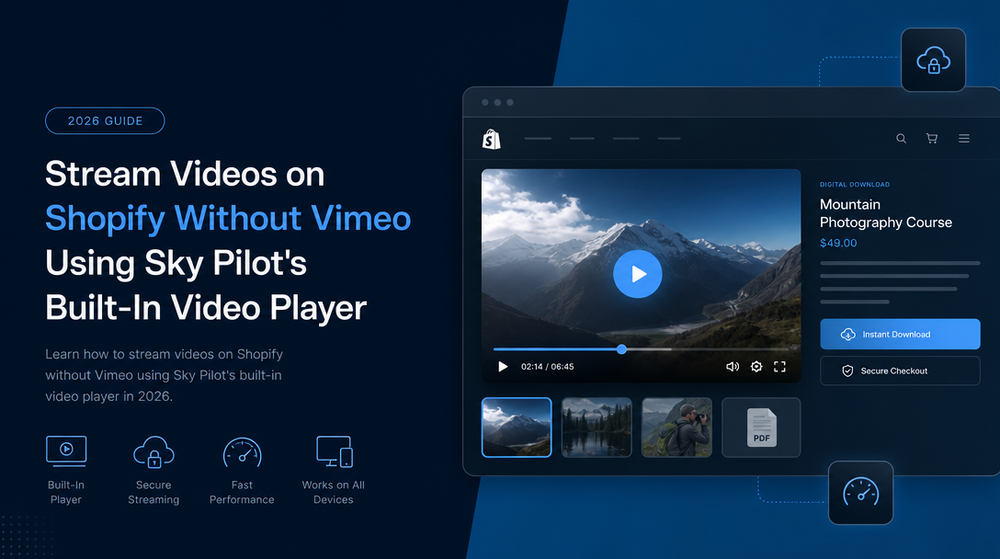The image size is (1000, 559).
Task: Click the Secure Streaming cloud lock icon
Action: point(154,452)
